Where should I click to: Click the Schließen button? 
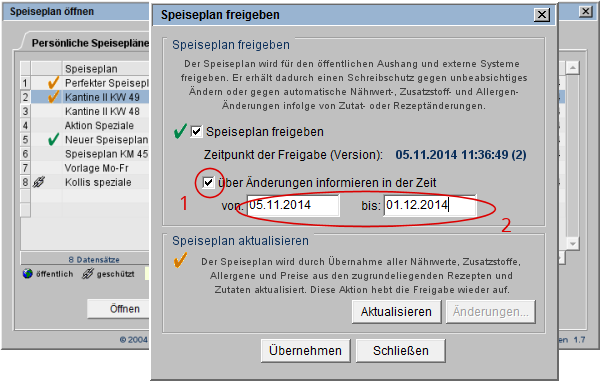point(401,351)
